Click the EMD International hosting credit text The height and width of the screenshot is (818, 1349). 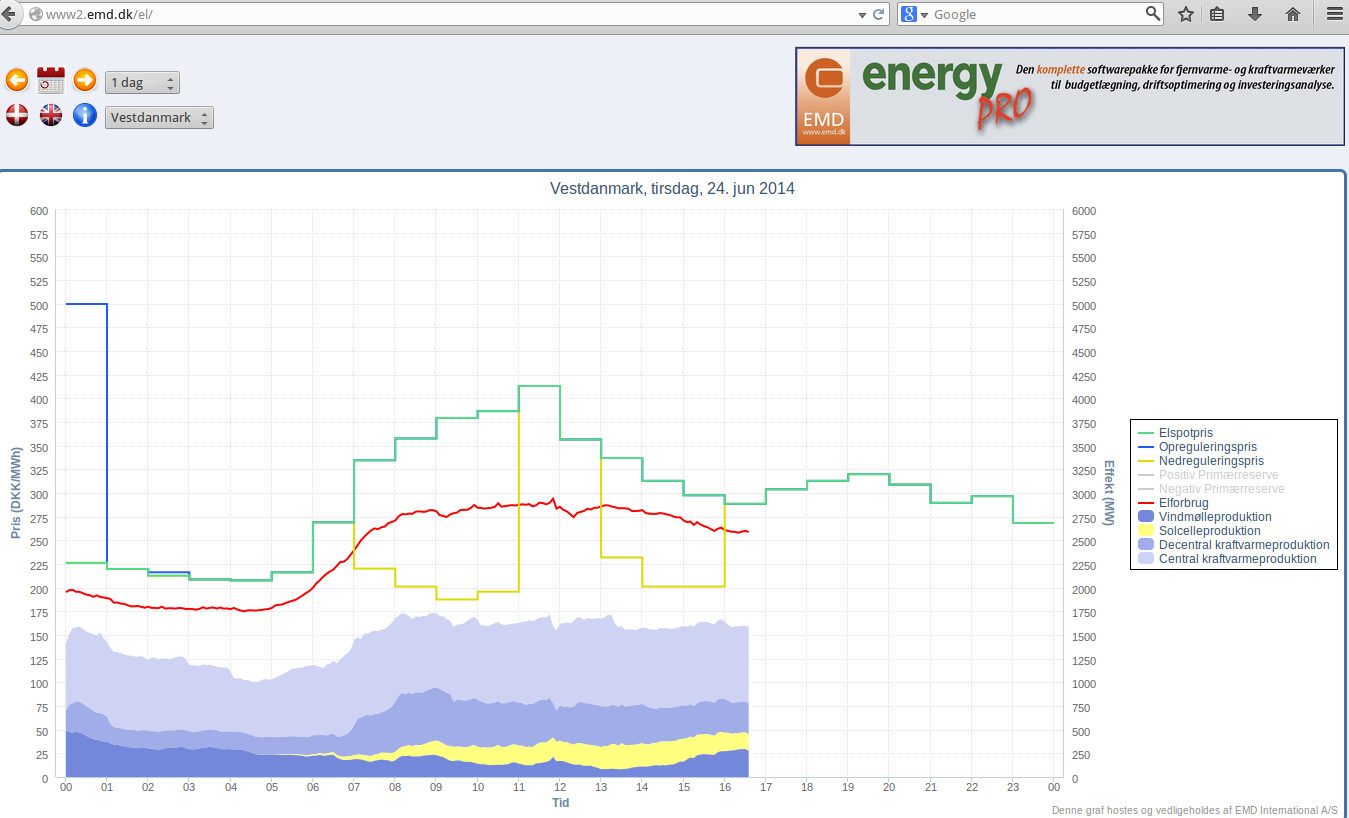[1194, 811]
